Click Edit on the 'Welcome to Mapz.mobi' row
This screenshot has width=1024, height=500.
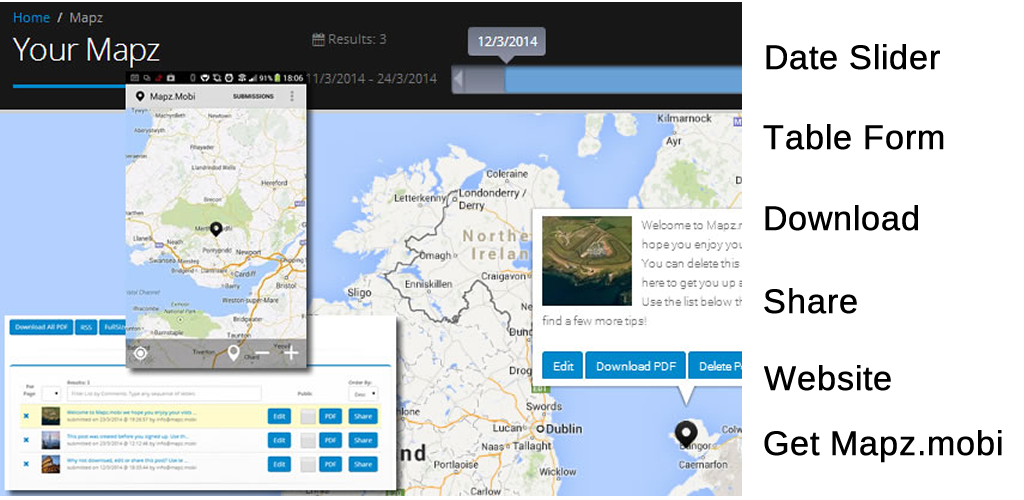[279, 416]
